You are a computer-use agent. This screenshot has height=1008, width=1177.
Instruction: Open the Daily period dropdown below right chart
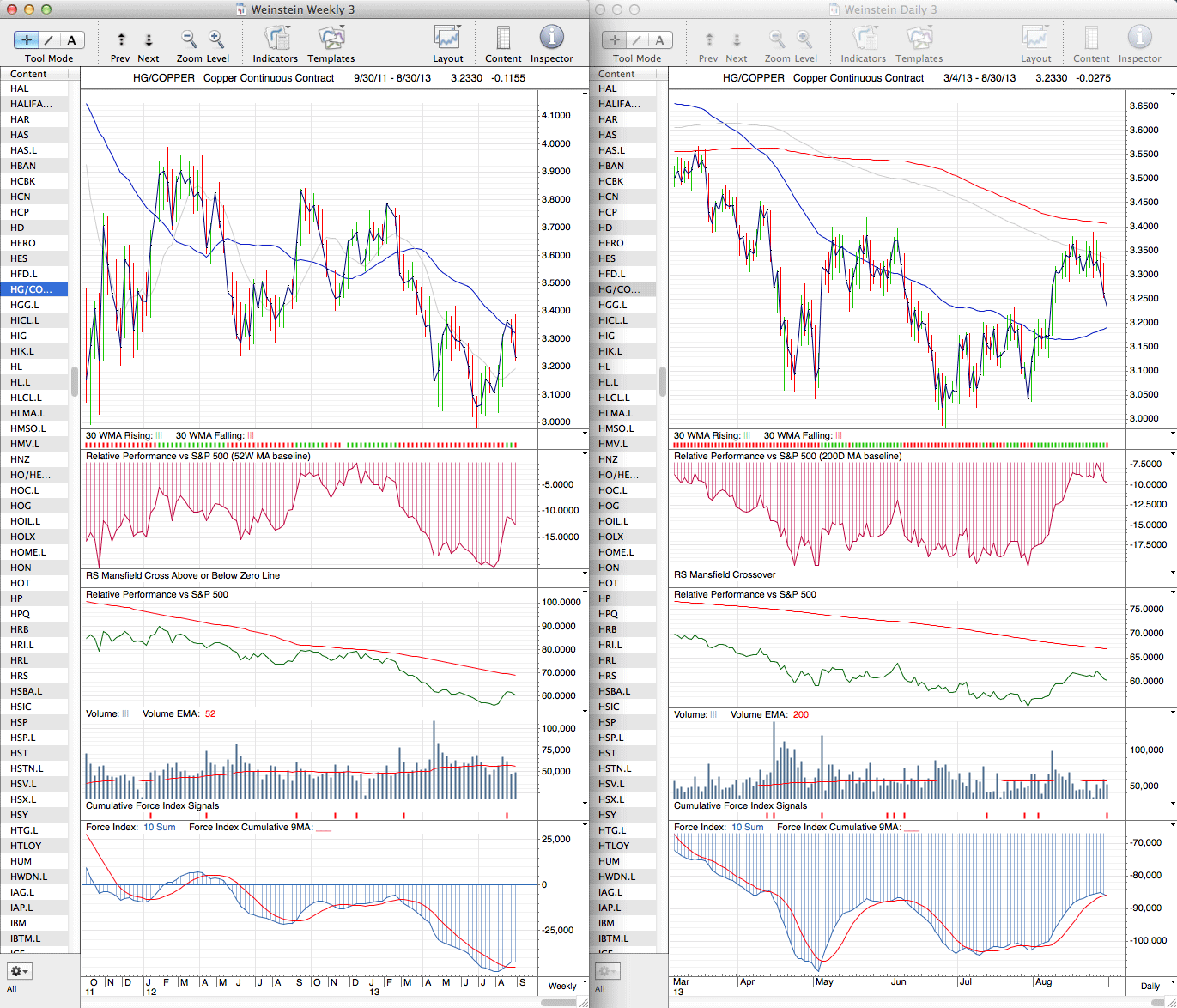click(1156, 986)
